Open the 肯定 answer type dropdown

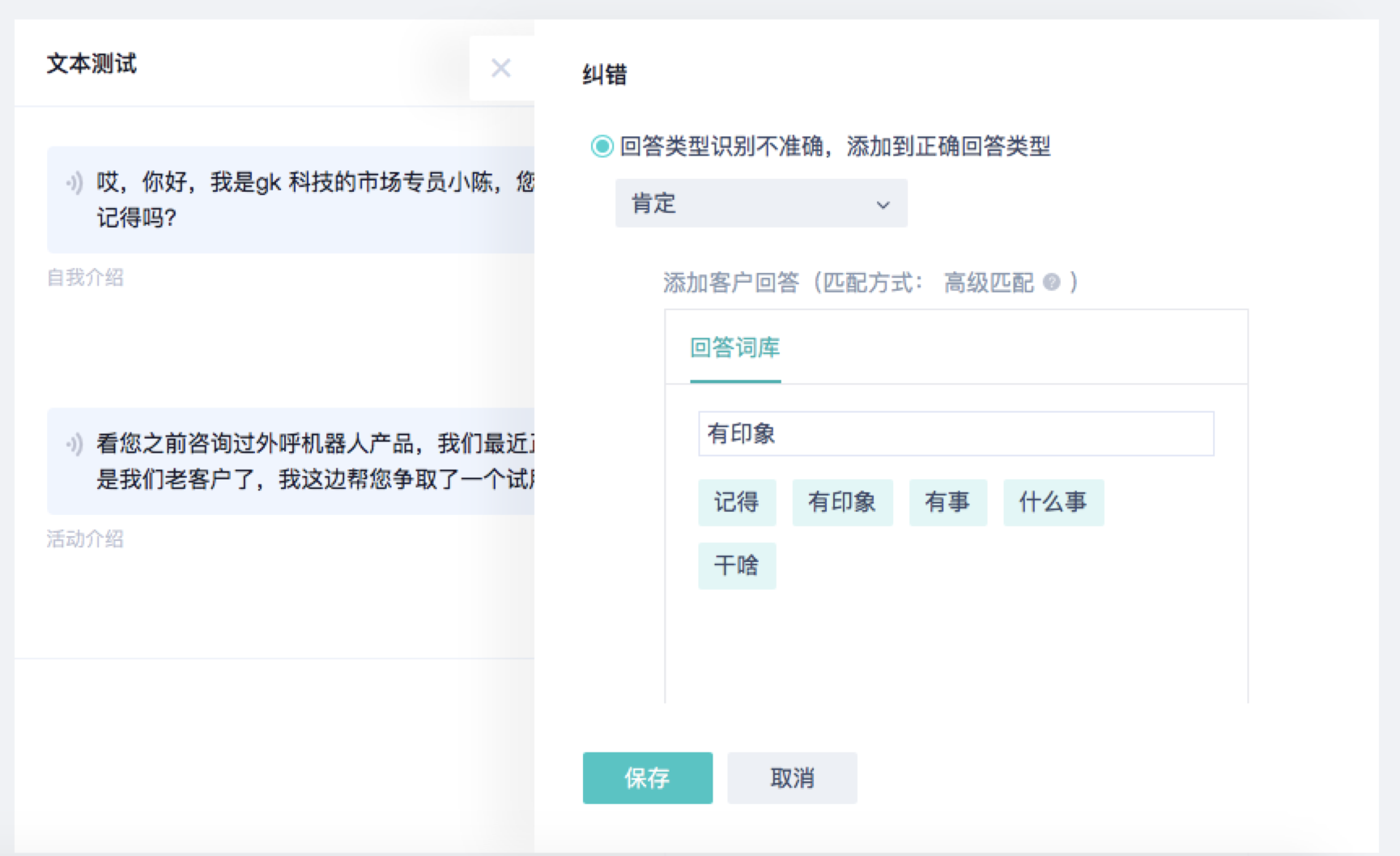[760, 203]
